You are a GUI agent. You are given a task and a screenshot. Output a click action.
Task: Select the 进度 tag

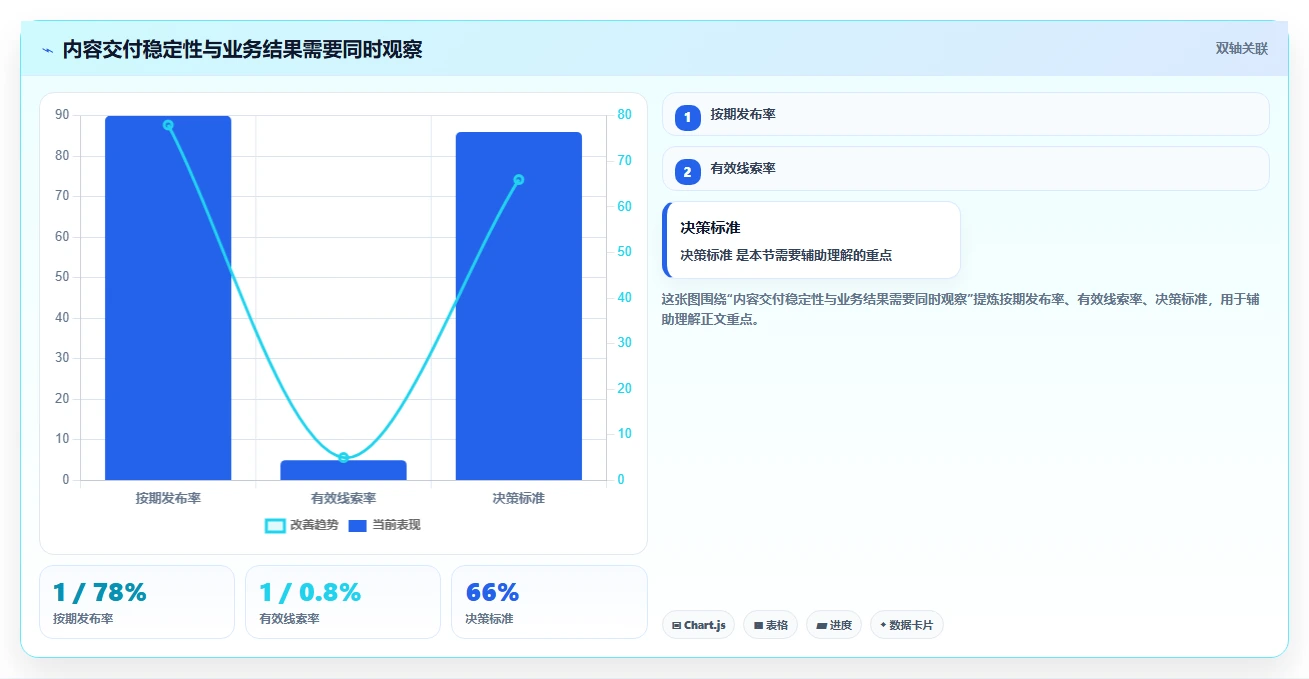coord(834,625)
